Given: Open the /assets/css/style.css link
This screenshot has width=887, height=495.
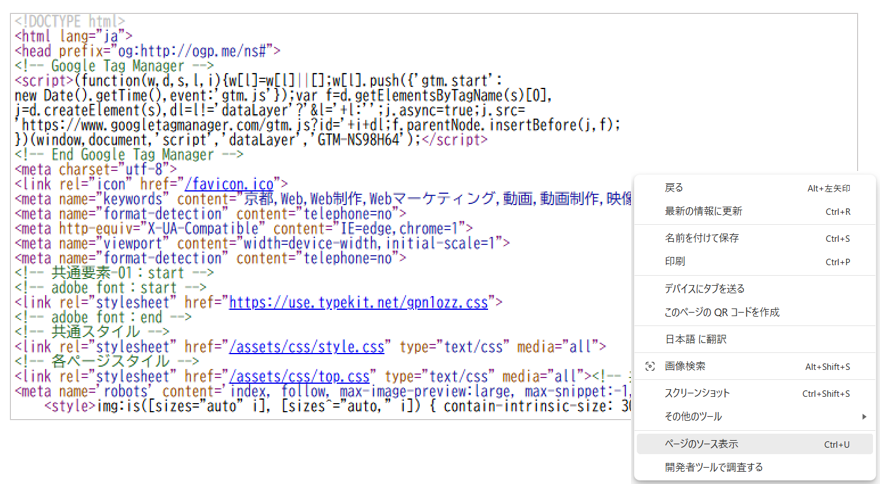Looking at the screenshot, I should coord(307,347).
